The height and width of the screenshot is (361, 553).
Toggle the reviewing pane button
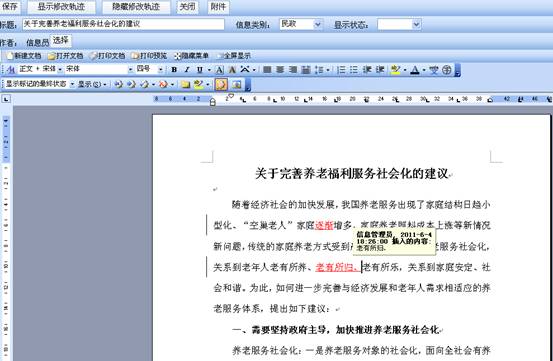(x=237, y=84)
